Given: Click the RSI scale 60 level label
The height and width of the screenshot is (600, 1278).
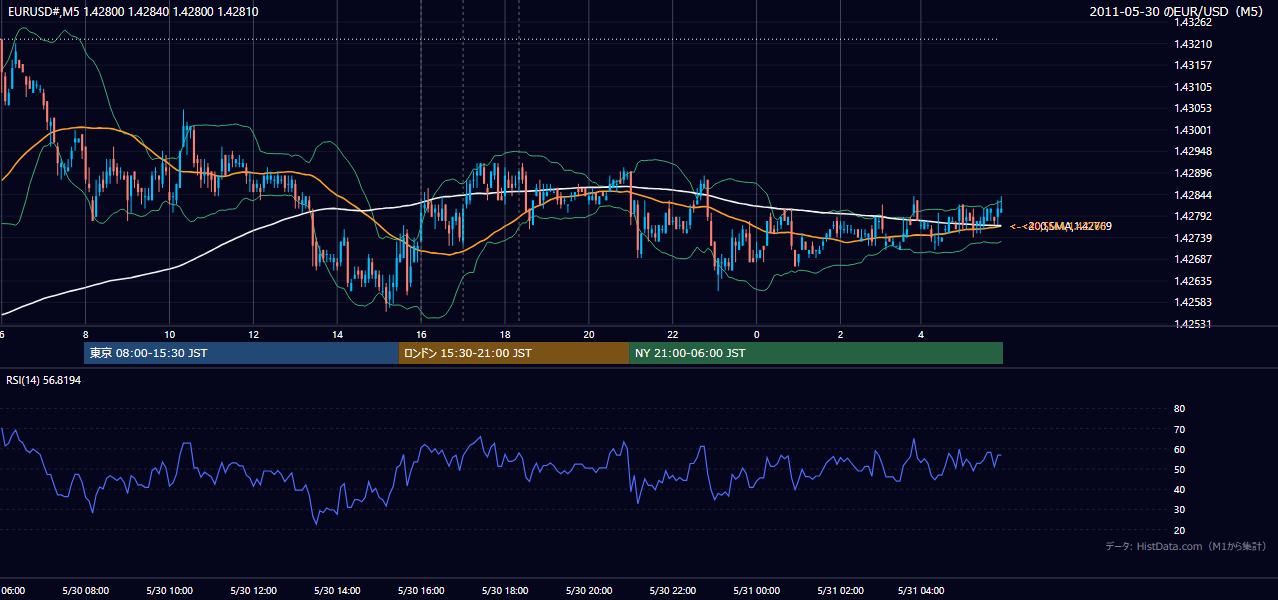Looking at the screenshot, I should [x=1179, y=449].
